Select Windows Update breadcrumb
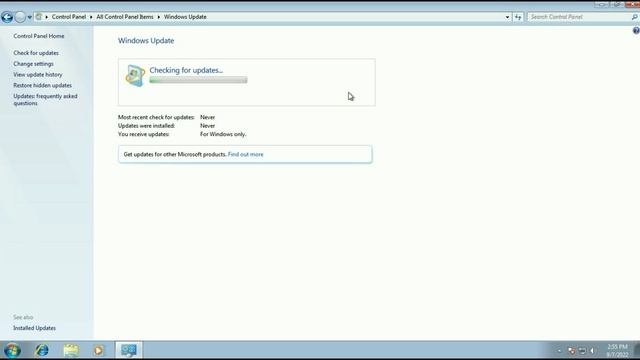This screenshot has height=360, width=640. (x=185, y=17)
